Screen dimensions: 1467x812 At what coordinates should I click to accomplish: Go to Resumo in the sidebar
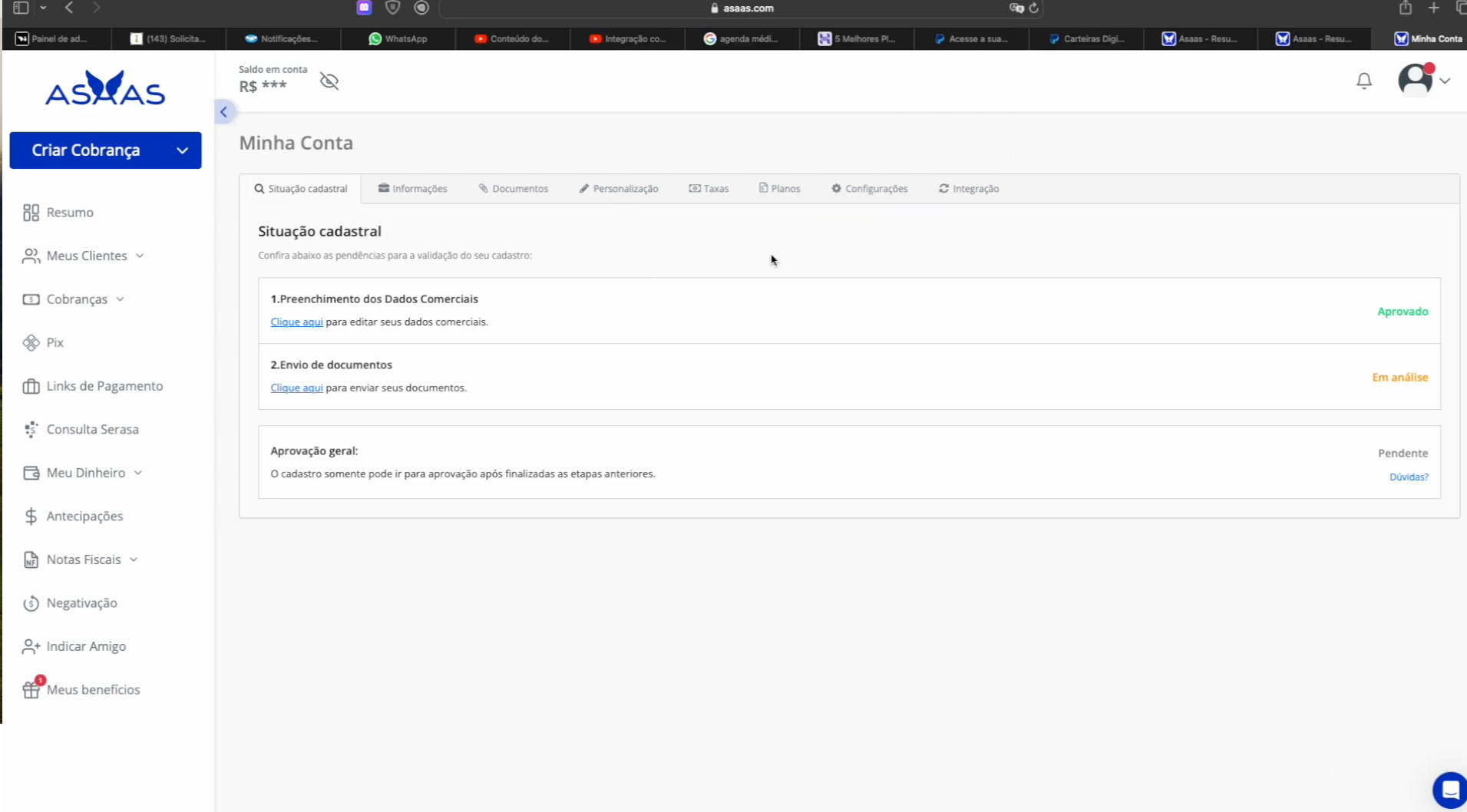69,213
